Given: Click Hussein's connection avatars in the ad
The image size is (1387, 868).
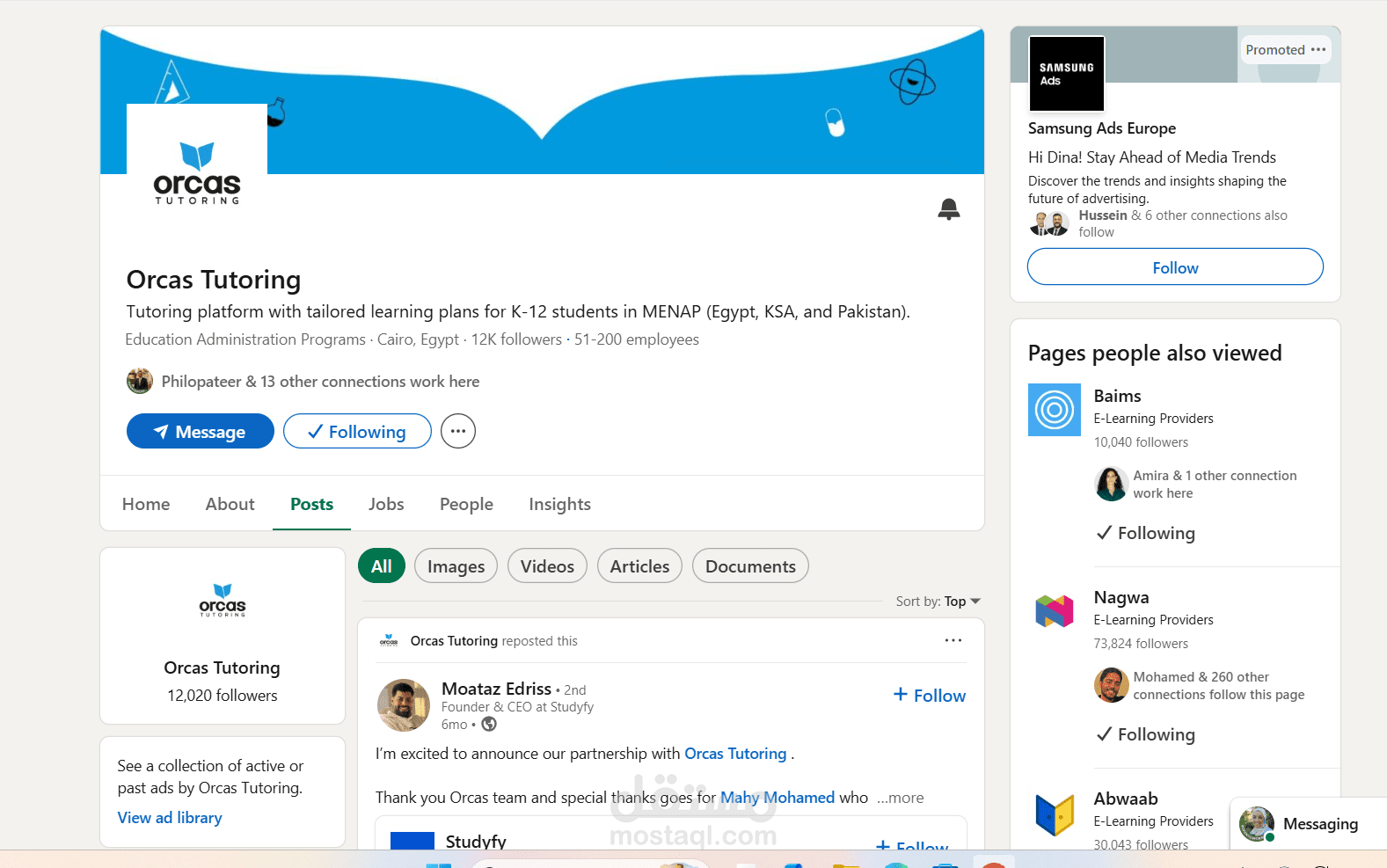Looking at the screenshot, I should pyautogui.click(x=1048, y=223).
